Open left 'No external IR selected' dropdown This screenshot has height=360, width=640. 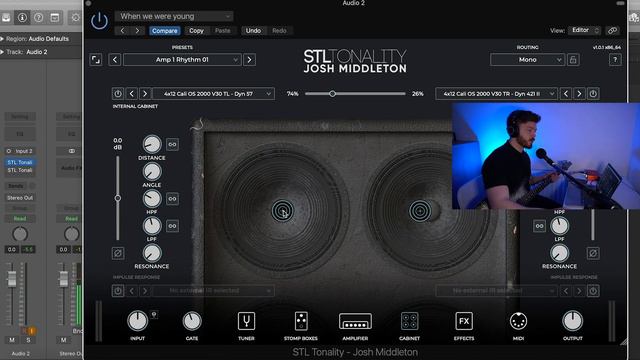(213, 291)
